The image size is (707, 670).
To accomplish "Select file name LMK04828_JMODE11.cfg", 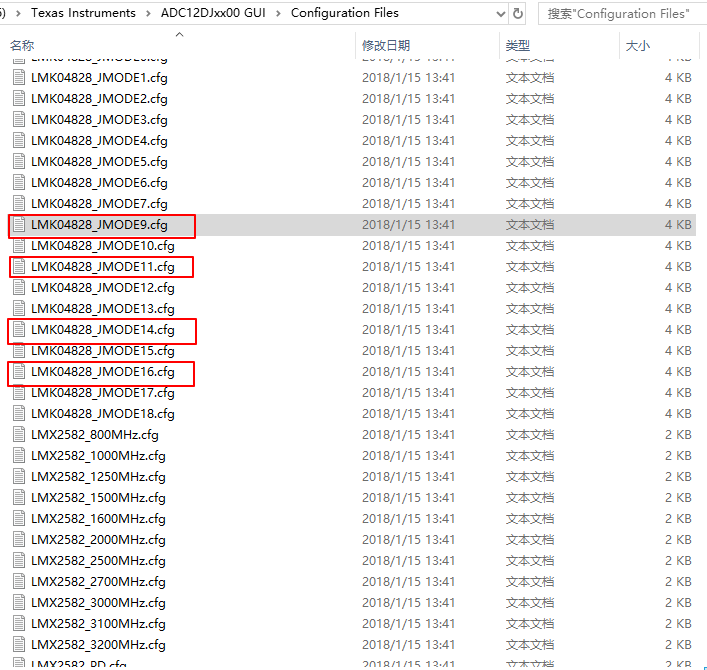I will pyautogui.click(x=103, y=267).
